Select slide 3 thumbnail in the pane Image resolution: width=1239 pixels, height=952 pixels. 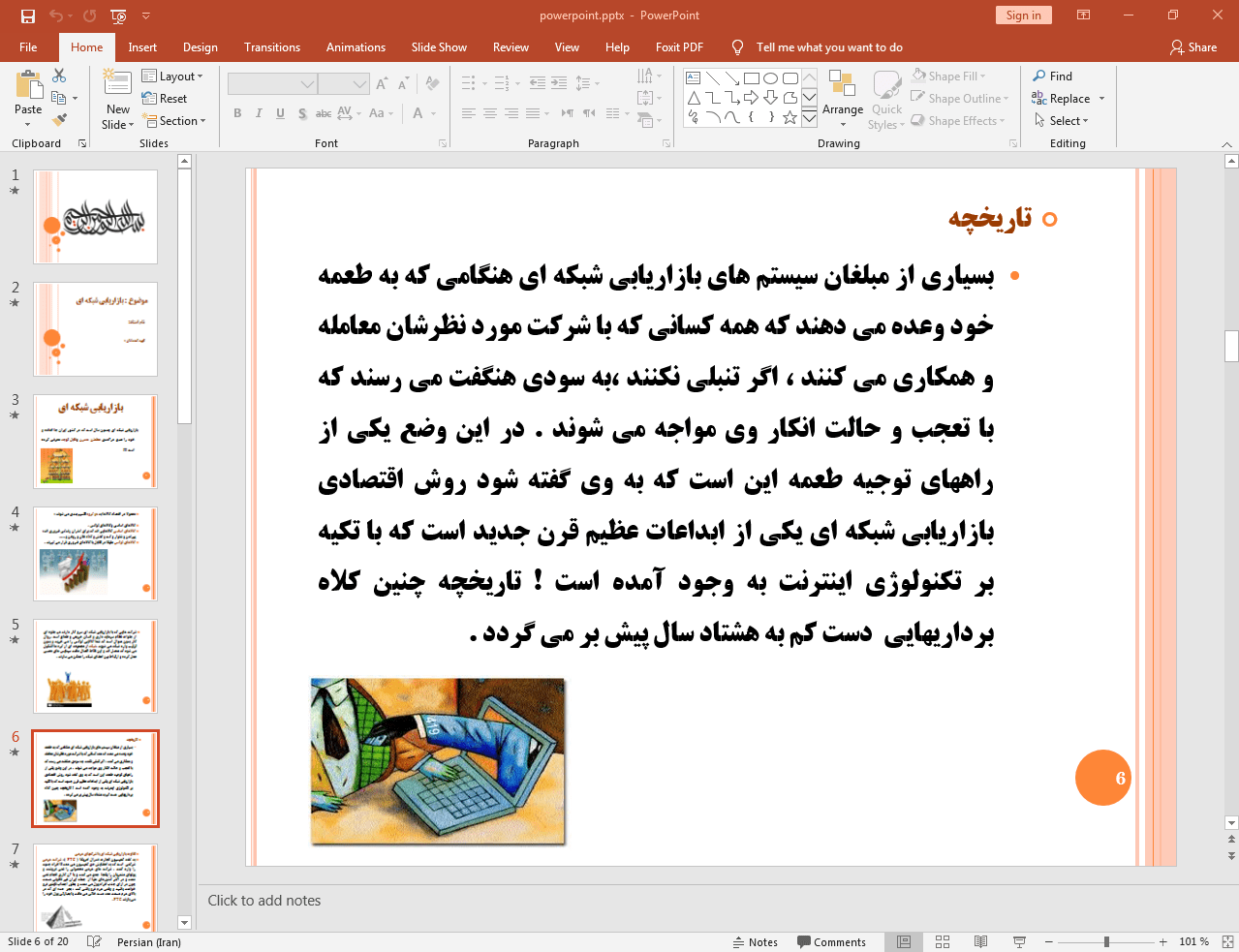coord(95,441)
